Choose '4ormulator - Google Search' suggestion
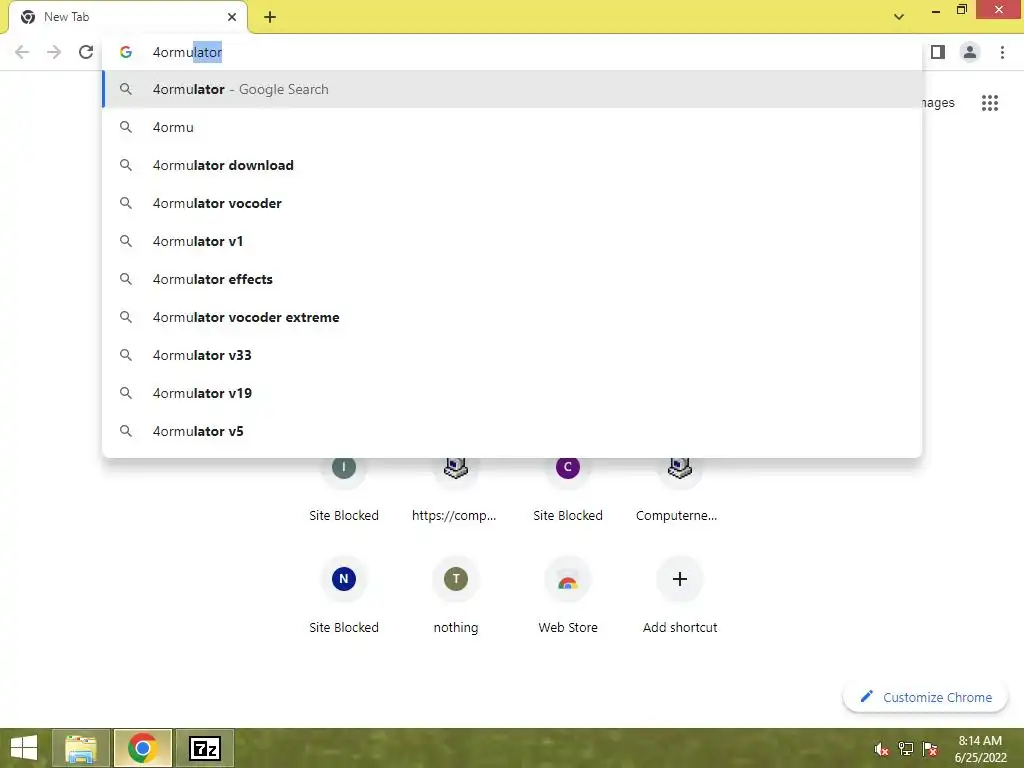 513,89
